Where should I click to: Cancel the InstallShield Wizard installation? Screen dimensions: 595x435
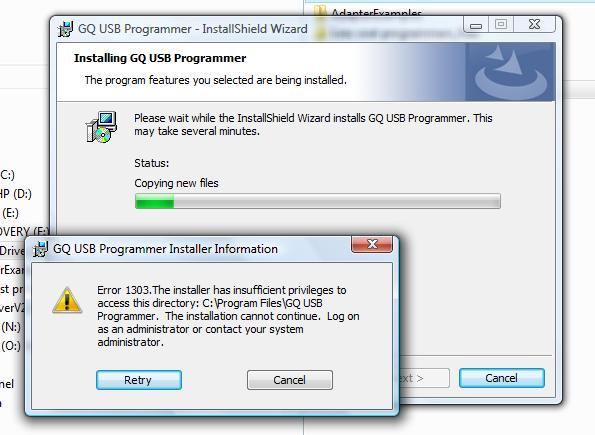pos(501,378)
